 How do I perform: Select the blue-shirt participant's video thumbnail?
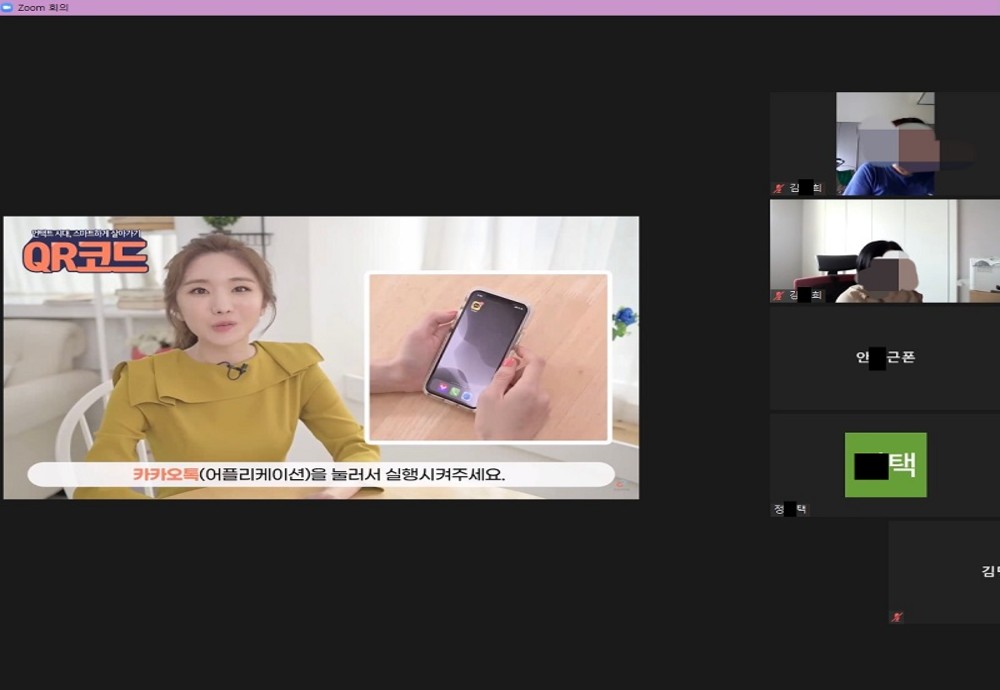click(x=885, y=143)
